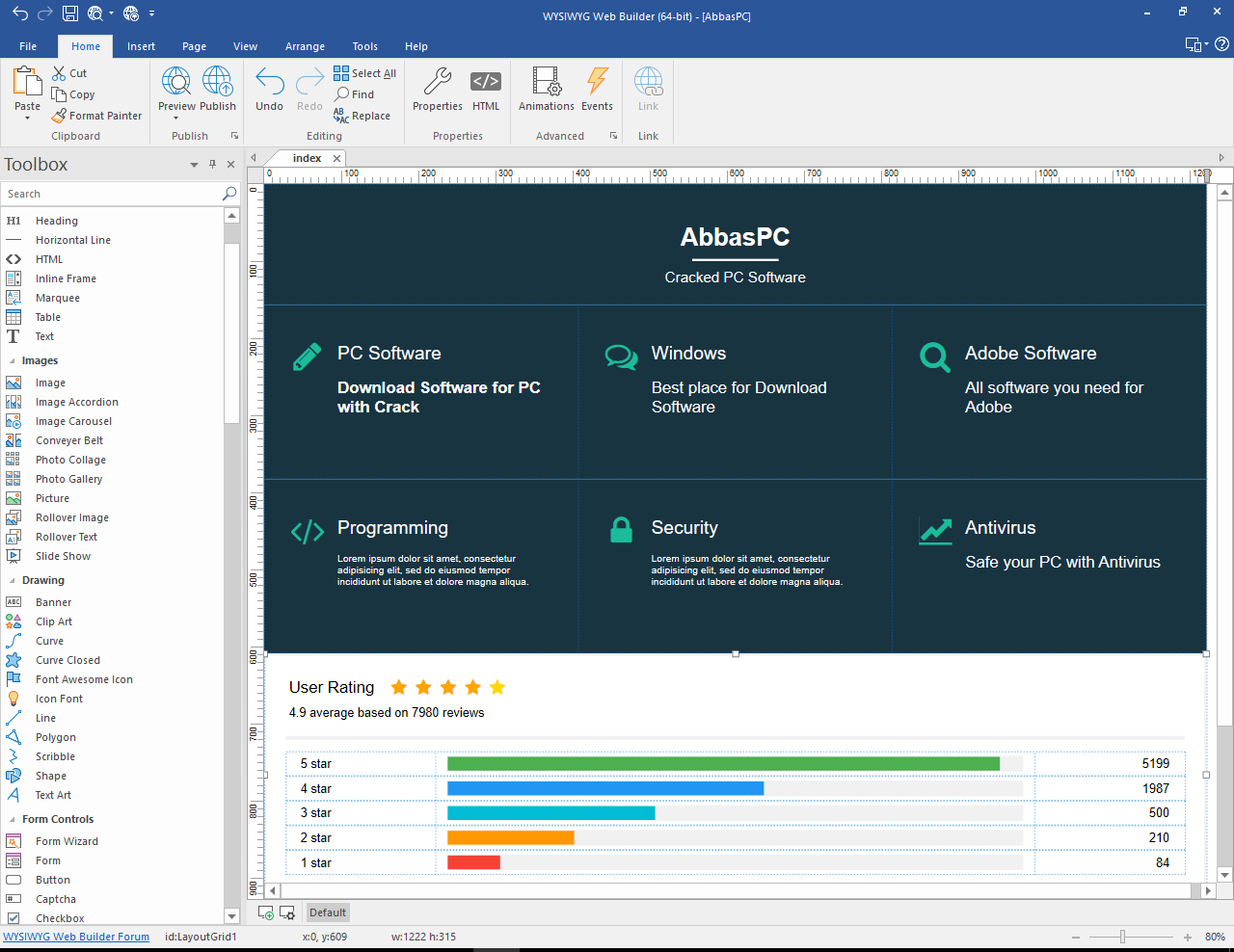Image resolution: width=1234 pixels, height=952 pixels.
Task: Select Font Awesome Icon tool
Action: [84, 679]
